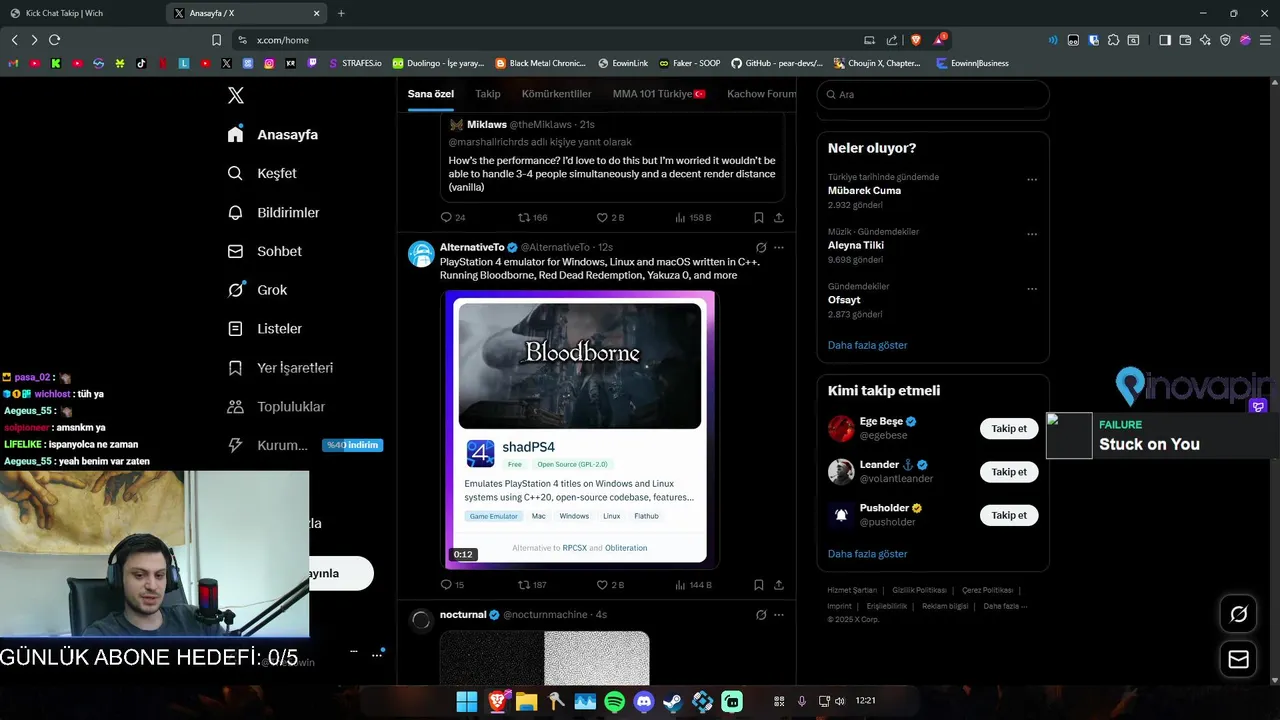Open Discord from the Windows taskbar
Screen dimensions: 1280x720
pos(643,702)
